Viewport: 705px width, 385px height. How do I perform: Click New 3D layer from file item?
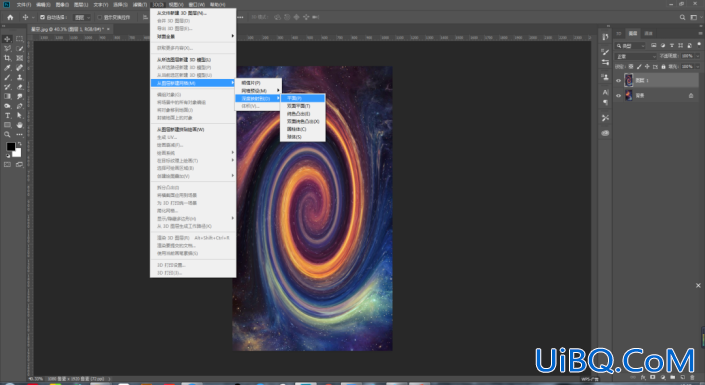pyautogui.click(x=192, y=13)
